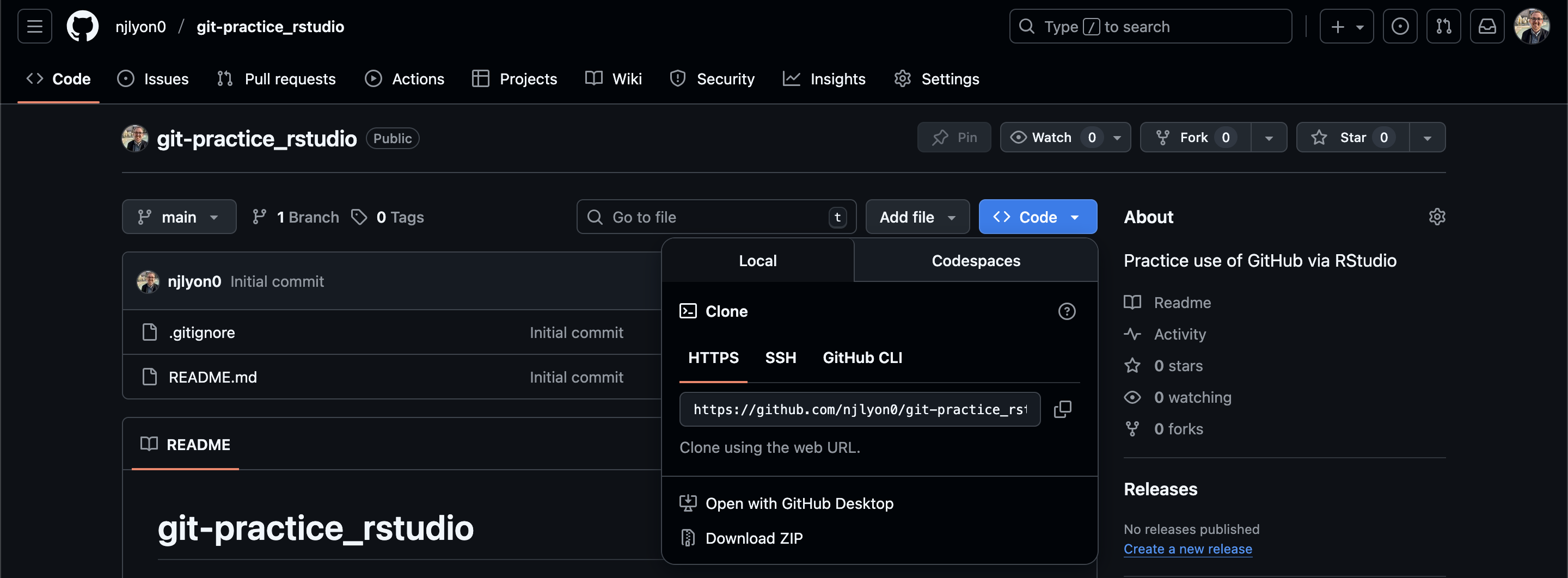Viewport: 1568px width, 578px height.
Task: Switch to the Codespaces tab
Action: click(976, 260)
